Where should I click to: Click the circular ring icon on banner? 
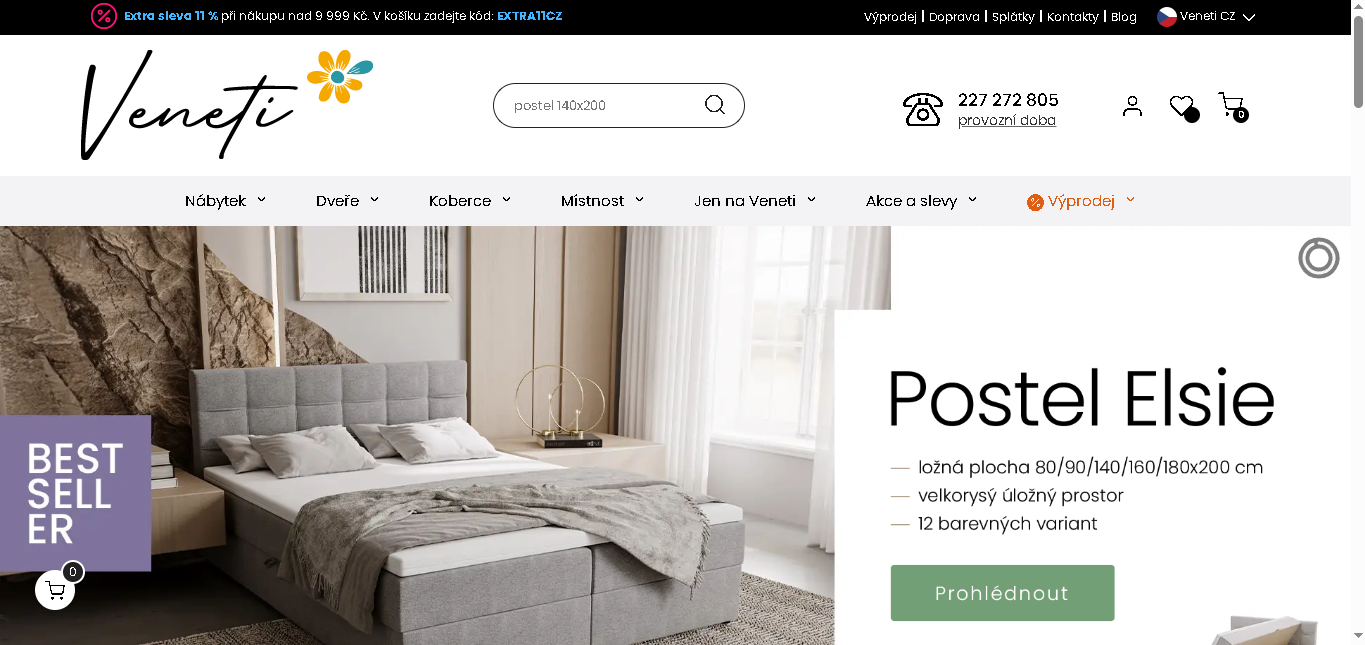point(1318,258)
